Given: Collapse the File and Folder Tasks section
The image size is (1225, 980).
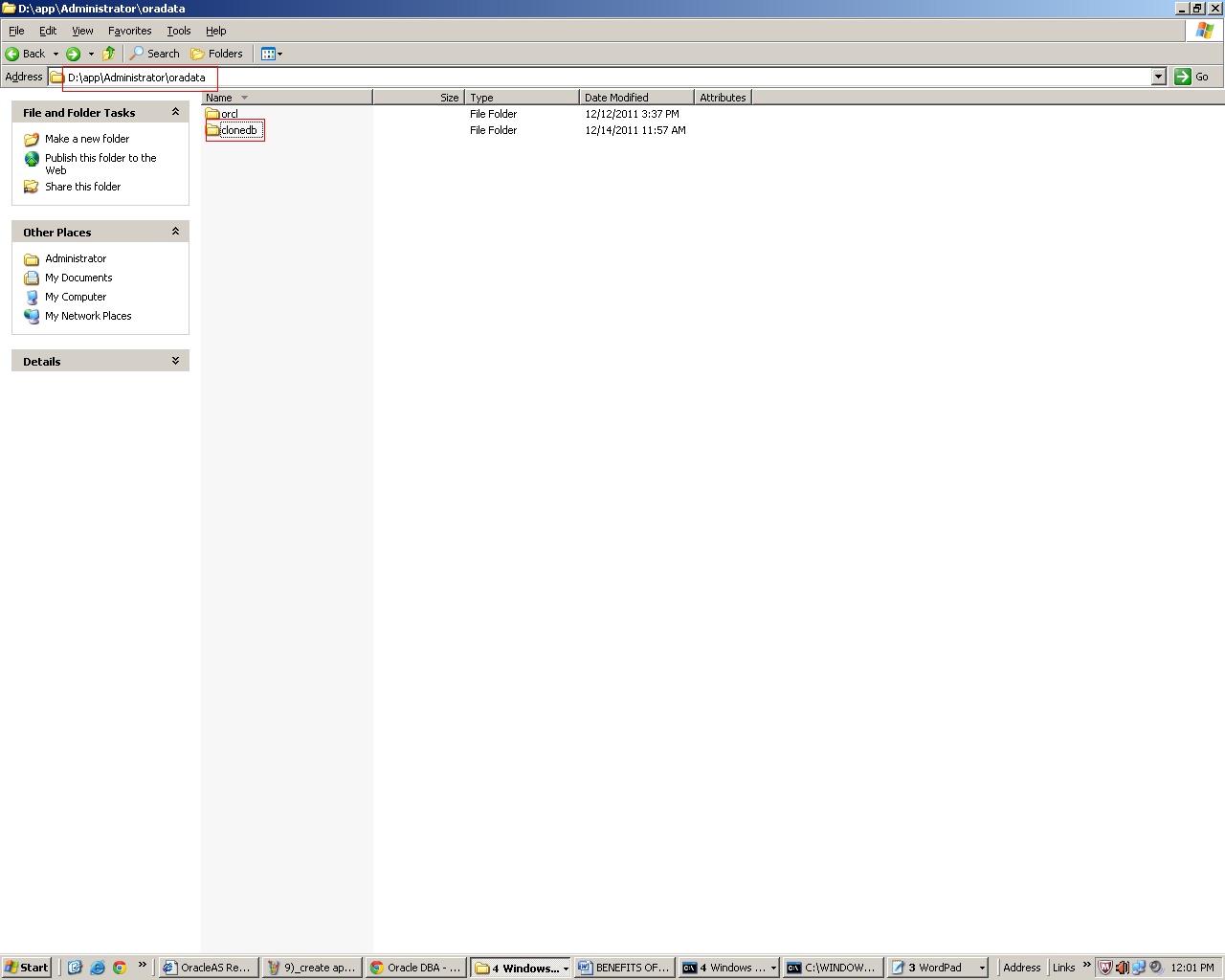Looking at the screenshot, I should pyautogui.click(x=175, y=112).
